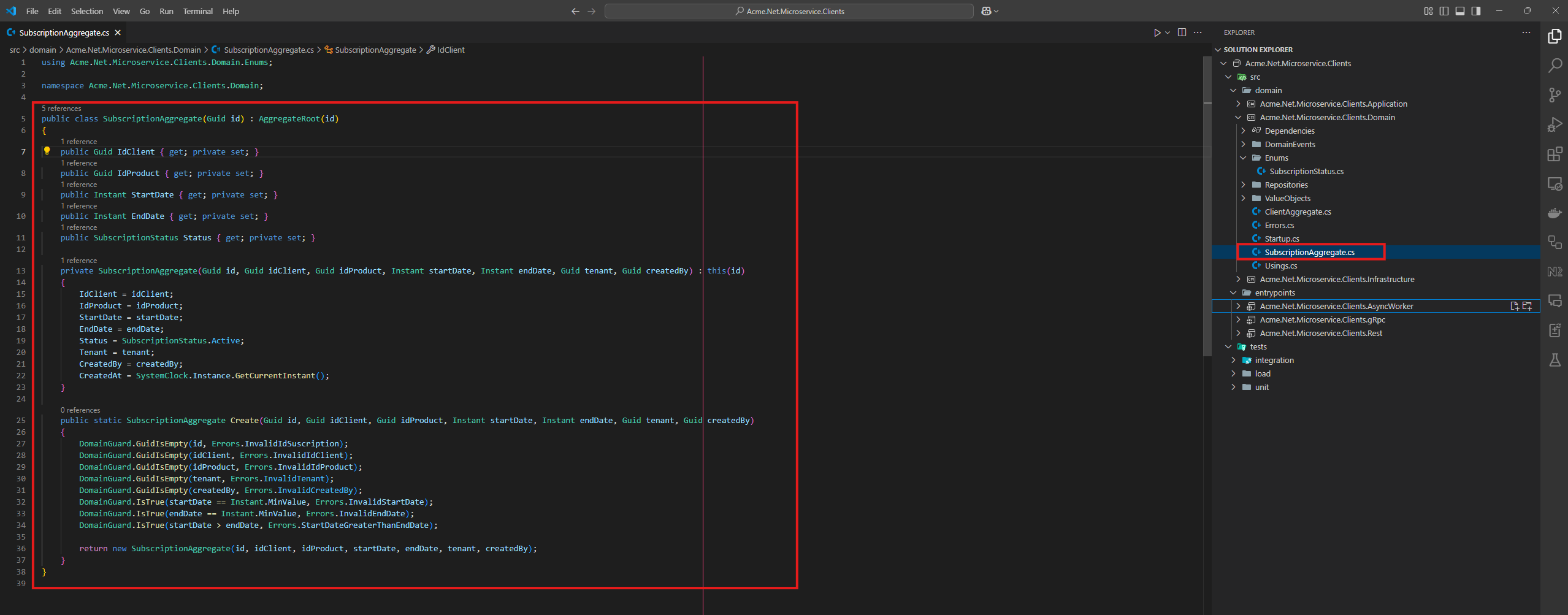Open the Copilot dropdown arrow
1568x615 pixels.
[x=996, y=11]
